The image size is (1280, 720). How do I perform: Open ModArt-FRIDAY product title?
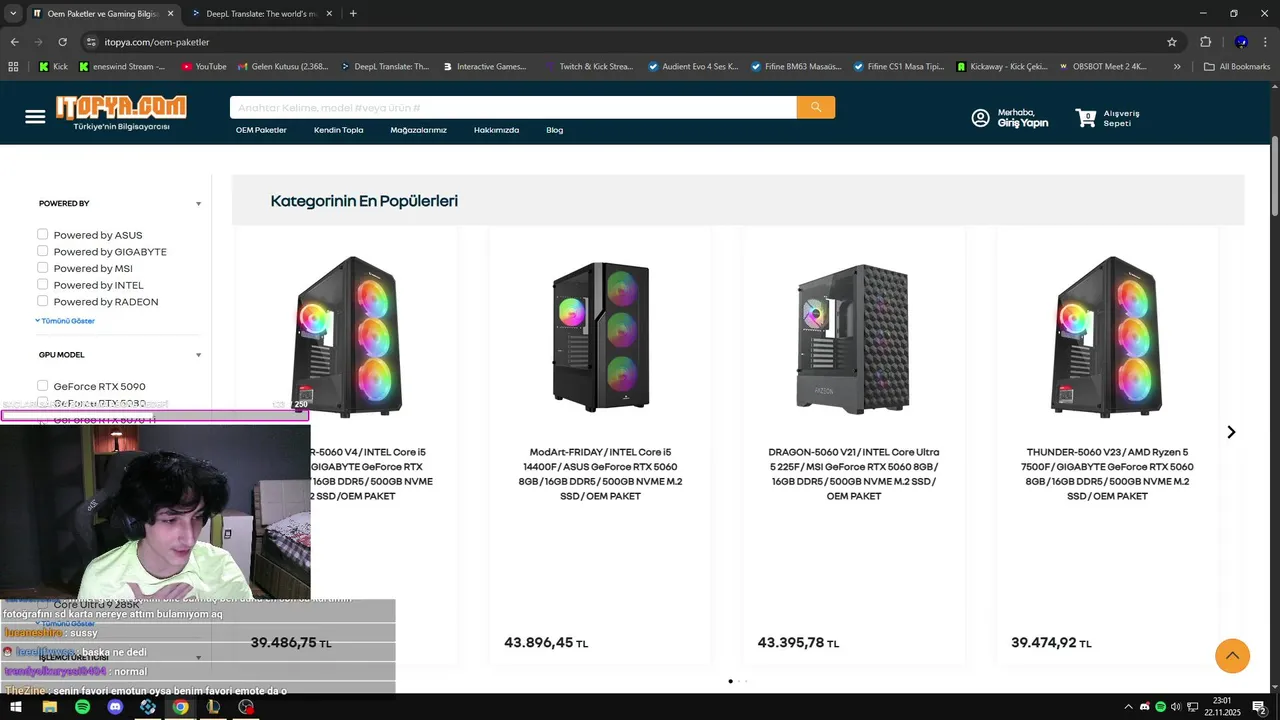click(x=600, y=474)
